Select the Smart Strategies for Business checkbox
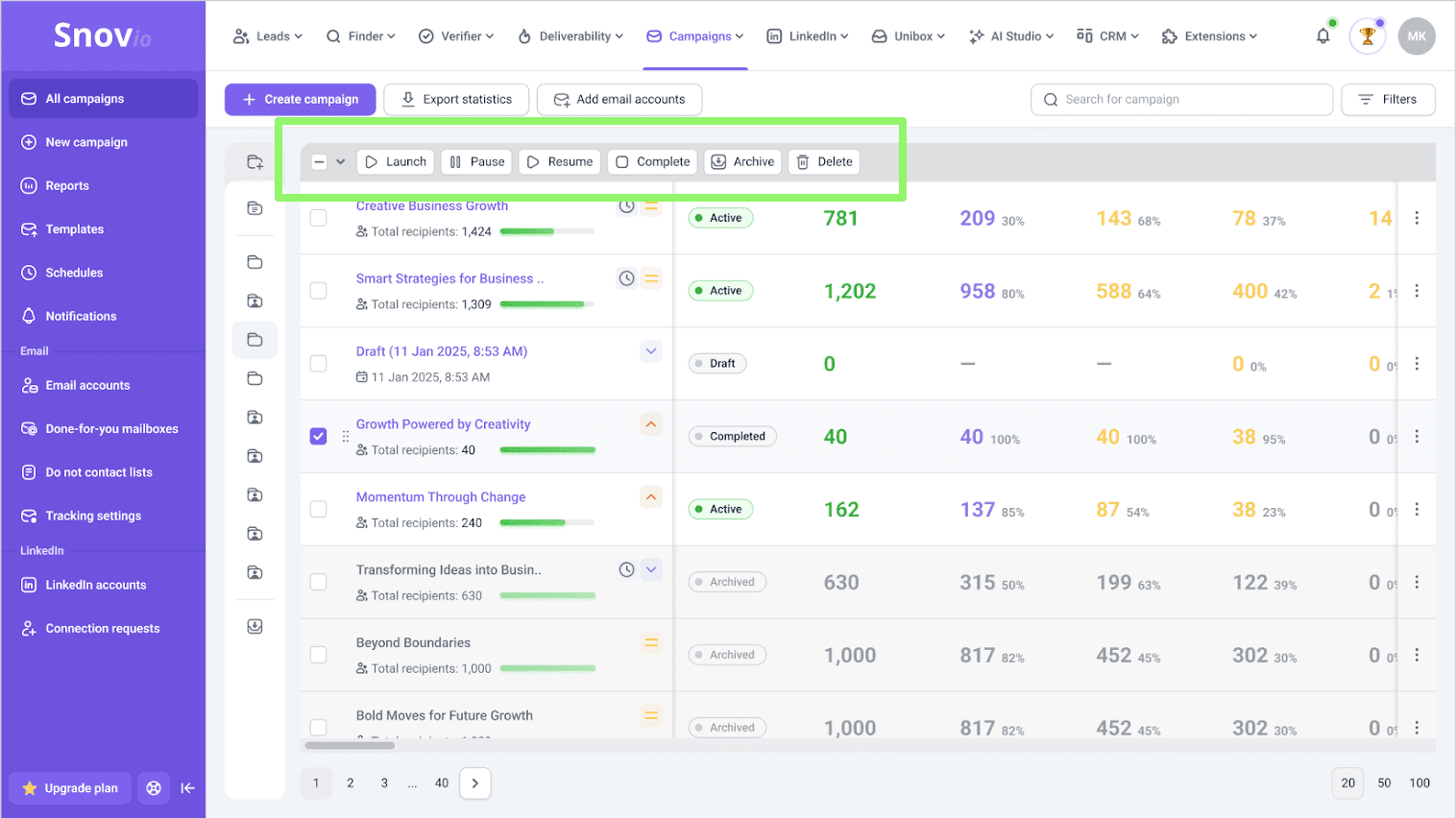This screenshot has height=818, width=1456. pyautogui.click(x=319, y=291)
